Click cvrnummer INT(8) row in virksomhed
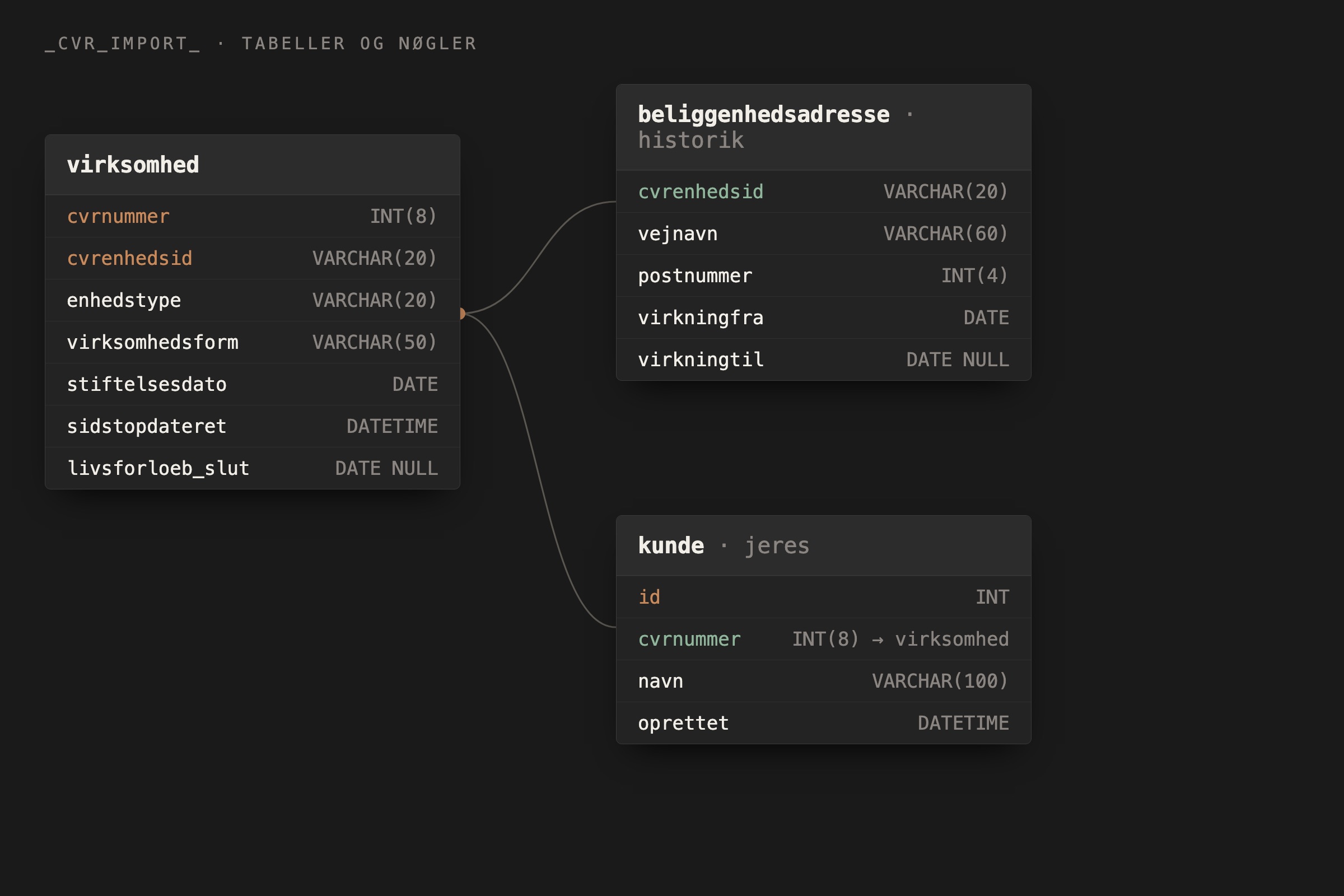 click(253, 217)
